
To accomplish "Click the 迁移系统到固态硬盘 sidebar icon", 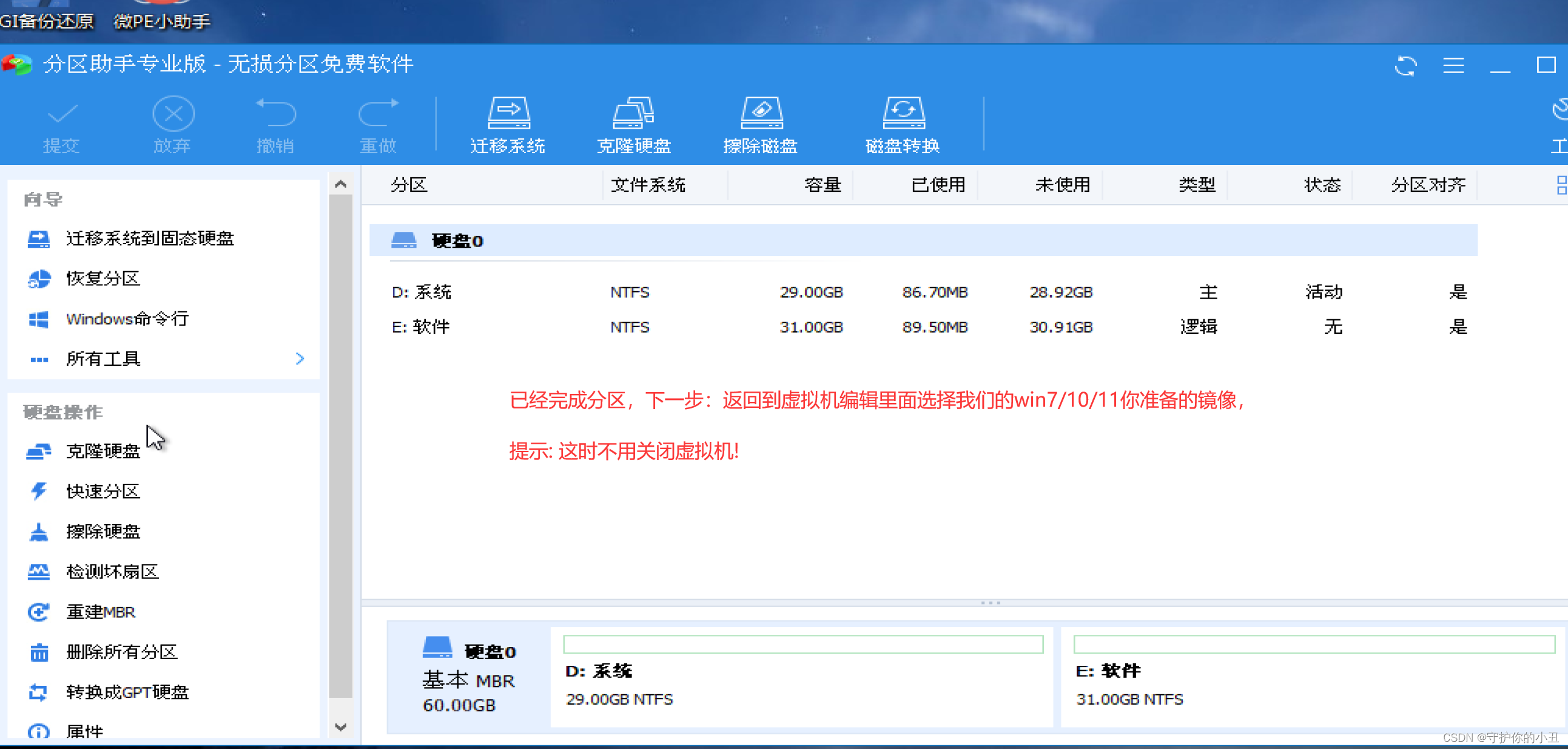I will coord(39,239).
